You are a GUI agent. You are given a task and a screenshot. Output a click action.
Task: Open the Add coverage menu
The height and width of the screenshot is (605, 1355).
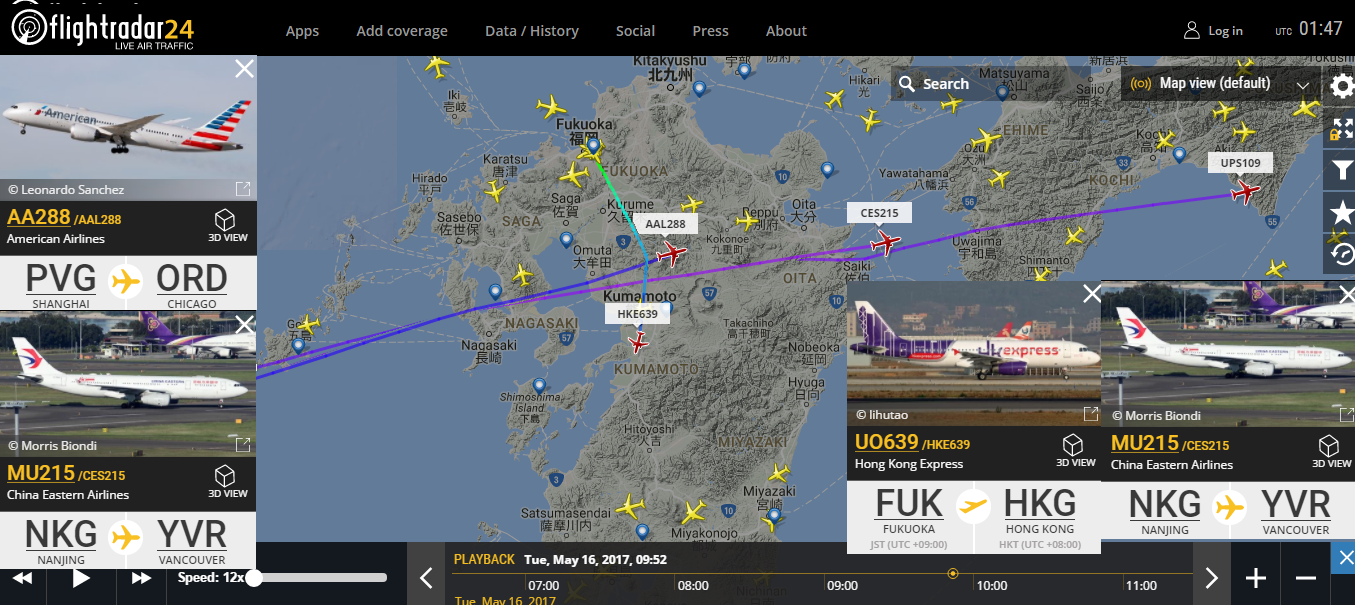[x=402, y=31]
